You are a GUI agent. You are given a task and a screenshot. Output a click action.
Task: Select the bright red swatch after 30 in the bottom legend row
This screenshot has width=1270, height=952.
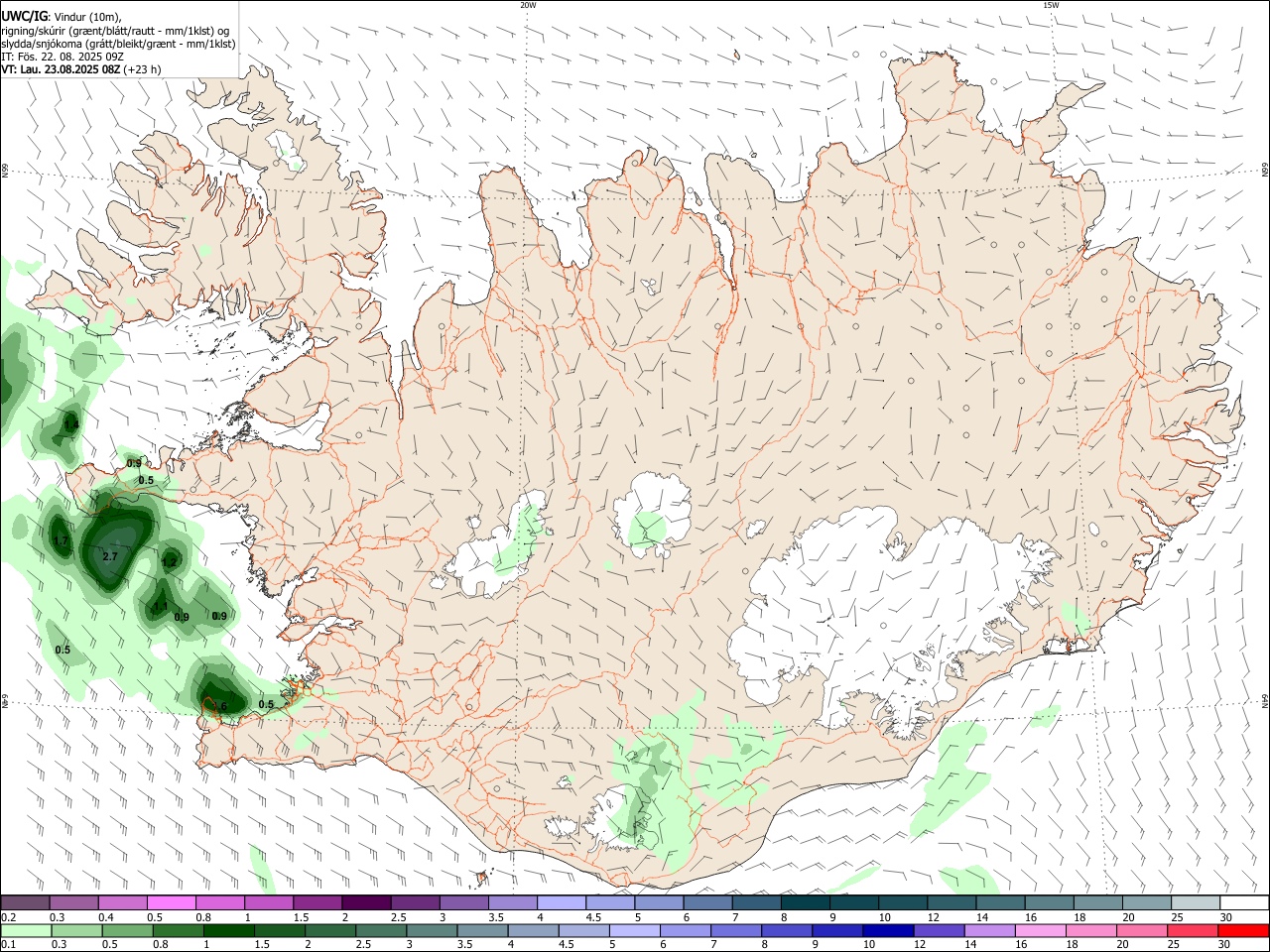pyautogui.click(x=1243, y=930)
